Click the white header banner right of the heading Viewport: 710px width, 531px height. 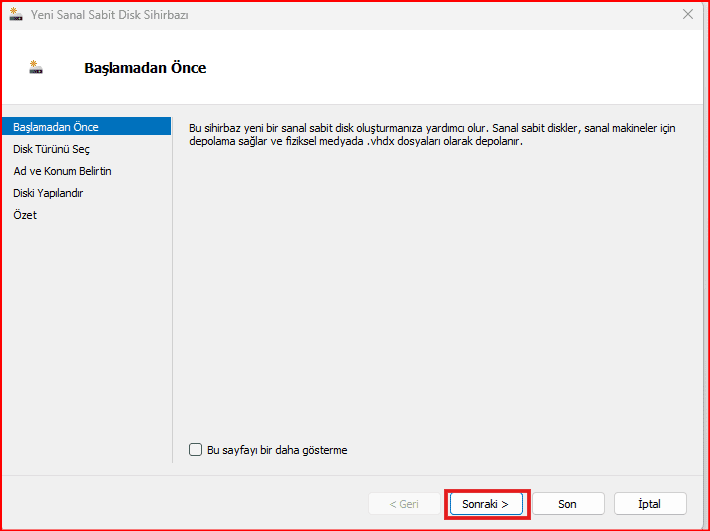point(450,69)
